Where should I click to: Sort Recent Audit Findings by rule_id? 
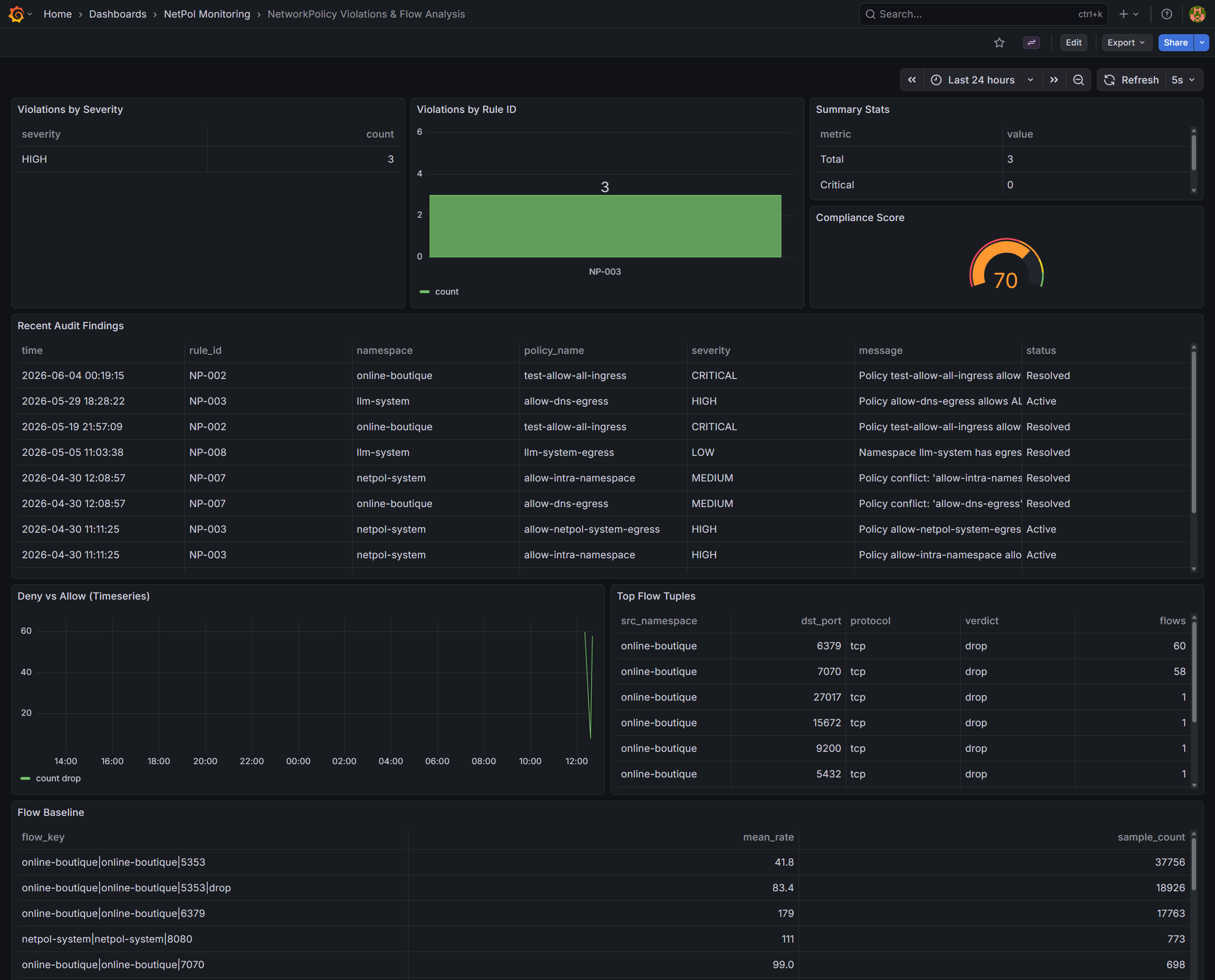pos(205,351)
